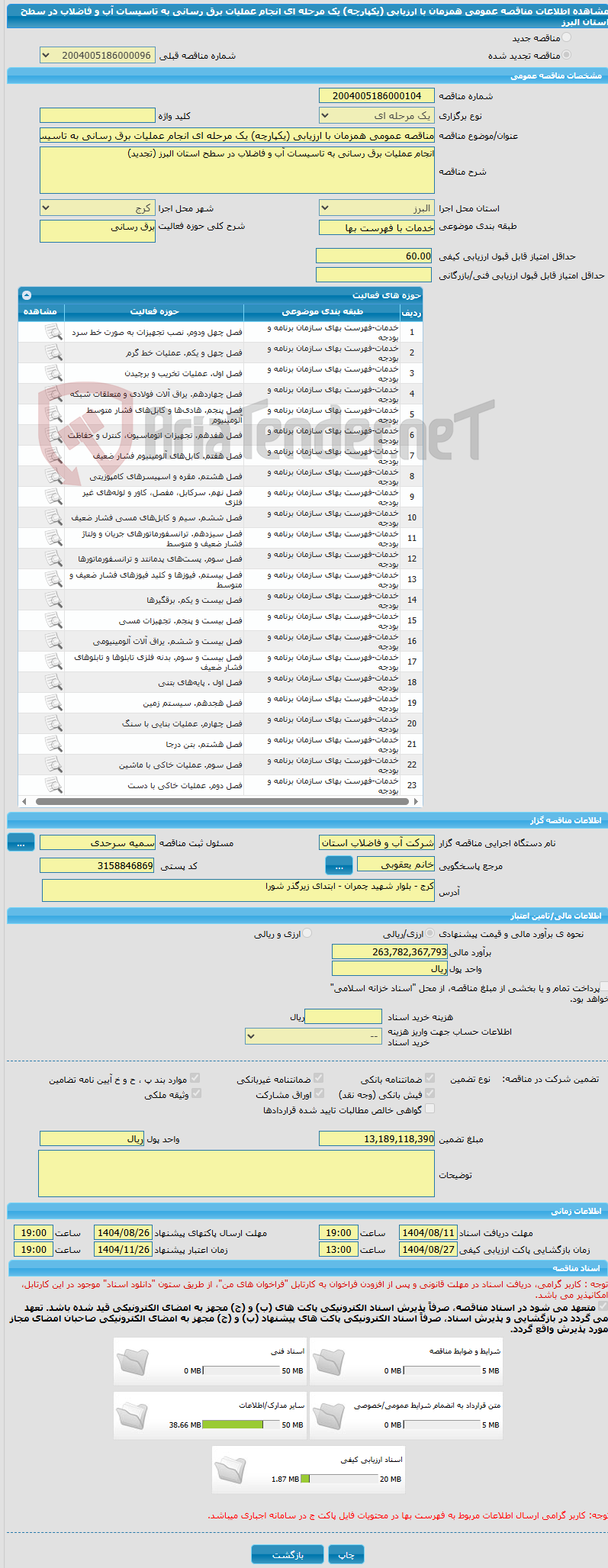Click the شماره مناقصه number field
Image resolution: width=608 pixels, height=1568 pixels.
tap(376, 96)
